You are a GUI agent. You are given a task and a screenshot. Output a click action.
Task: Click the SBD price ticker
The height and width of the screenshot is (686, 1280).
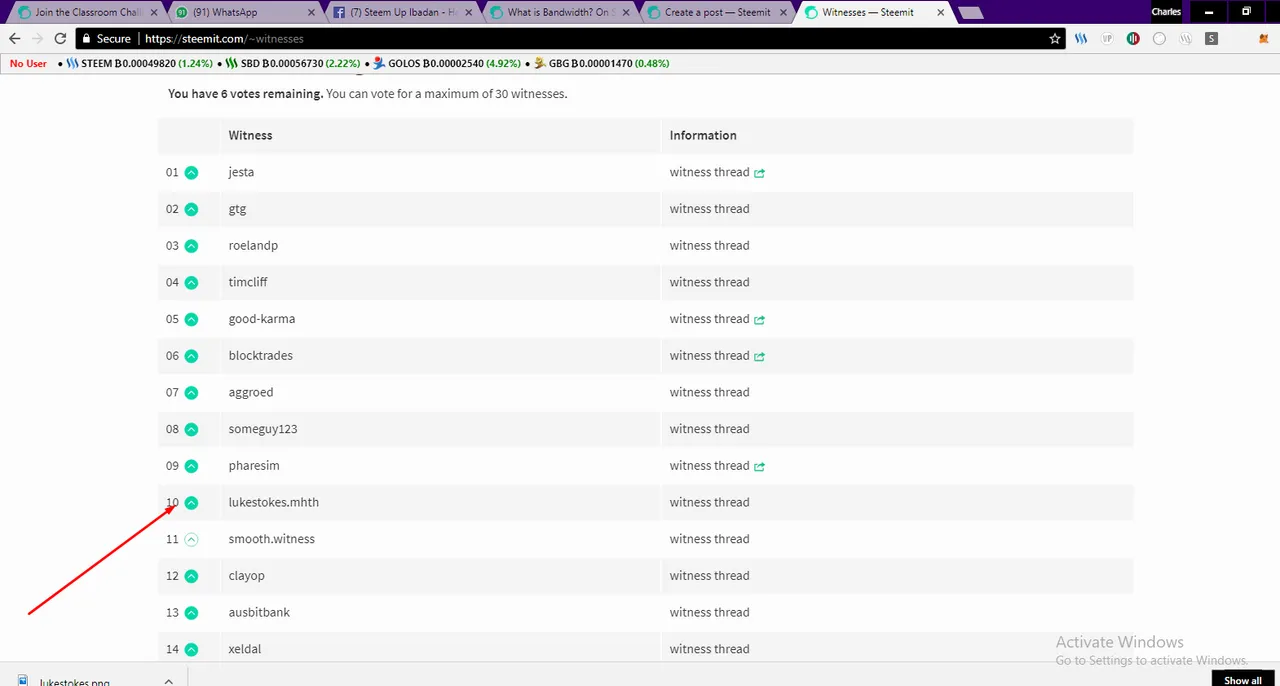point(292,63)
